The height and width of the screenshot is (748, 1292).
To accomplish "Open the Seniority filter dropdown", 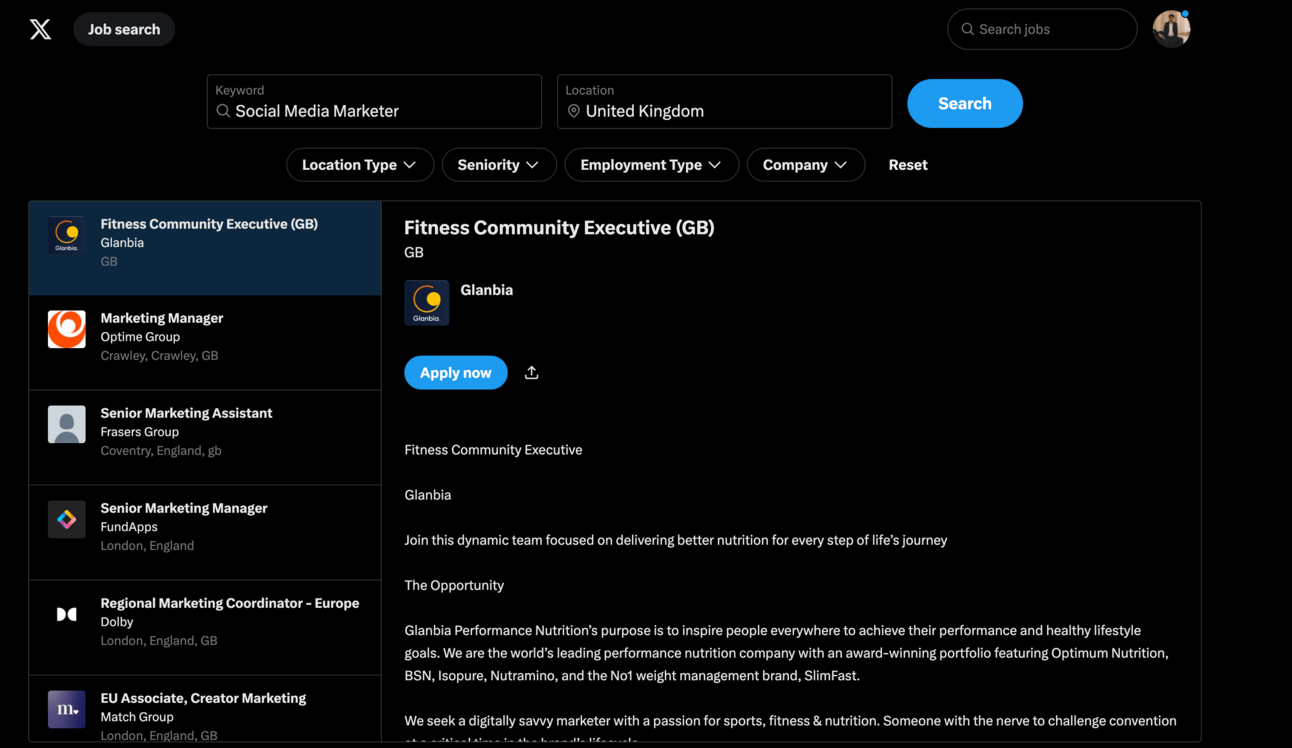I will (499, 165).
